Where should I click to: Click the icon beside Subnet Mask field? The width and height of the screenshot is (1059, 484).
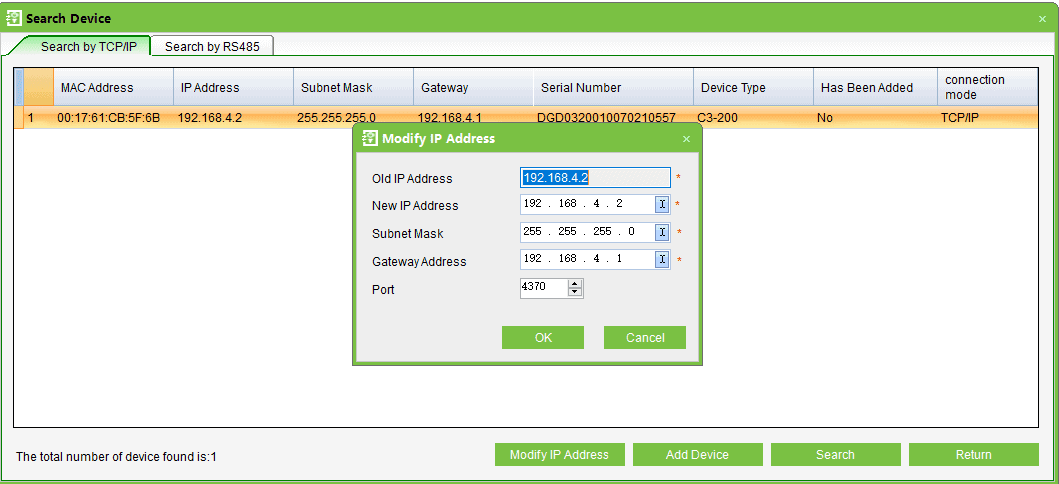tap(662, 232)
